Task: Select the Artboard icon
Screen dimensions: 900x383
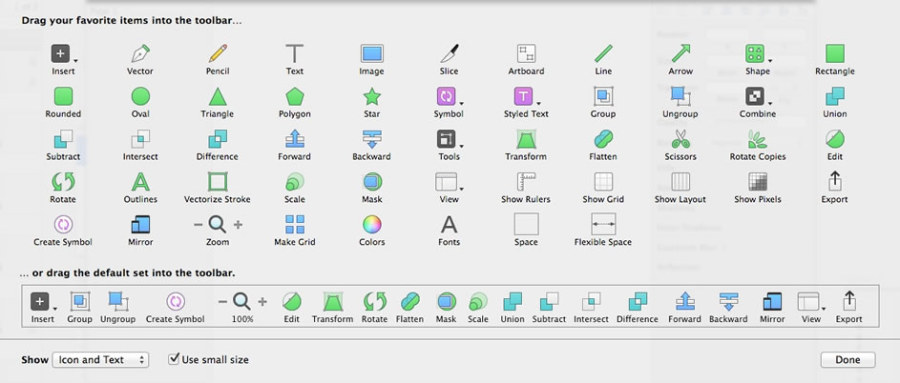Action: (526, 54)
